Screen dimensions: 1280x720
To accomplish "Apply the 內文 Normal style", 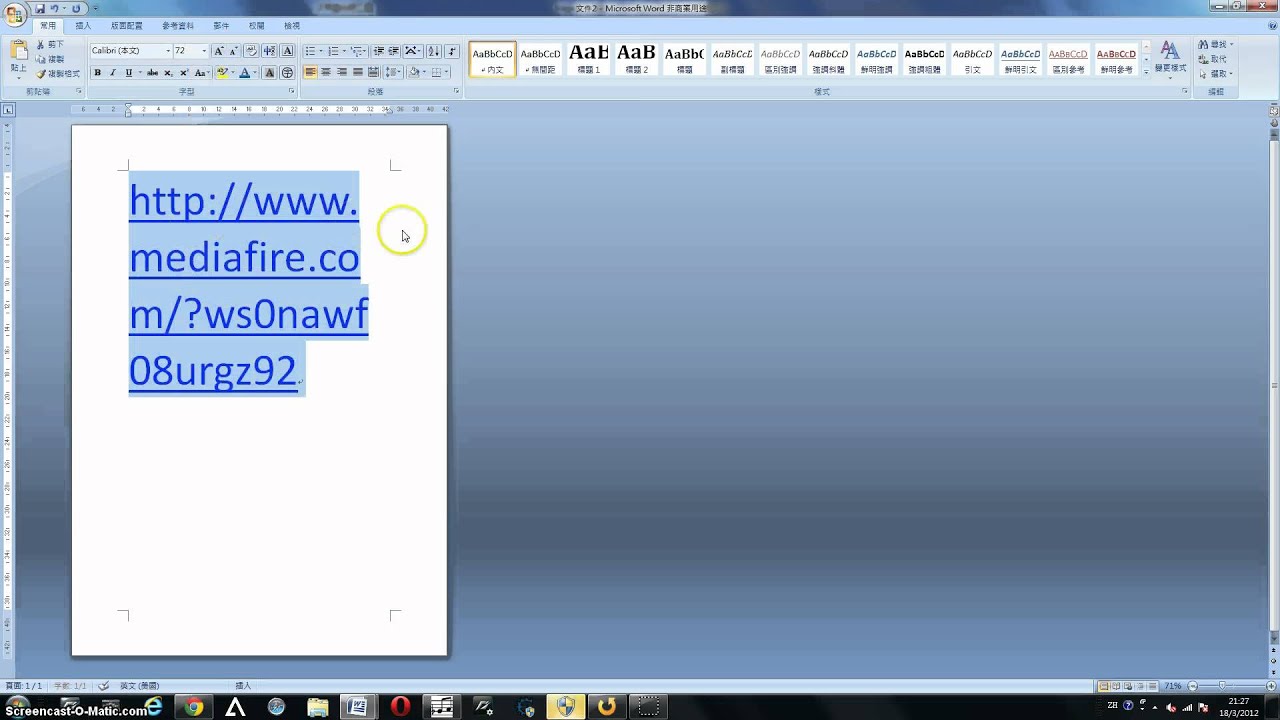I will click(x=492, y=59).
